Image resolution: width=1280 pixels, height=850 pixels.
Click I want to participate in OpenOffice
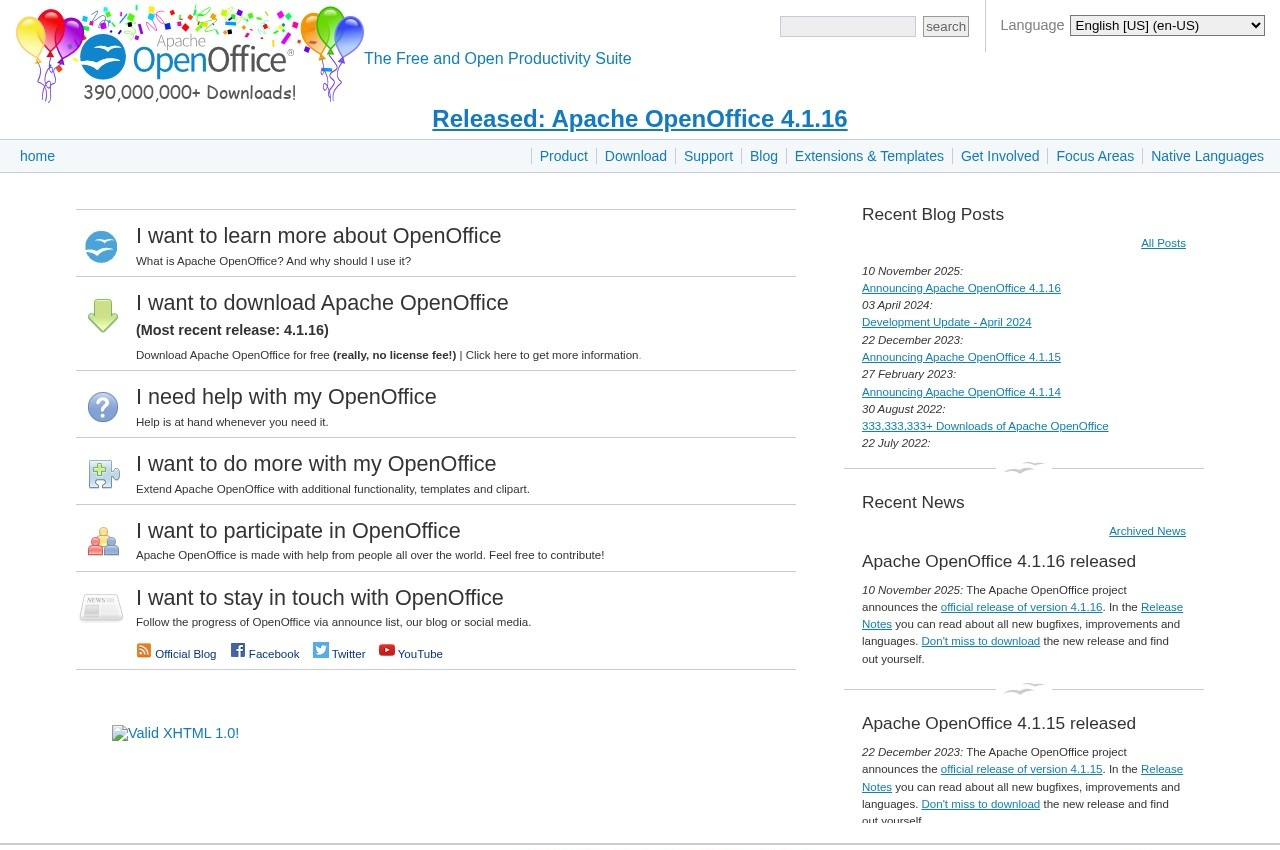point(298,531)
